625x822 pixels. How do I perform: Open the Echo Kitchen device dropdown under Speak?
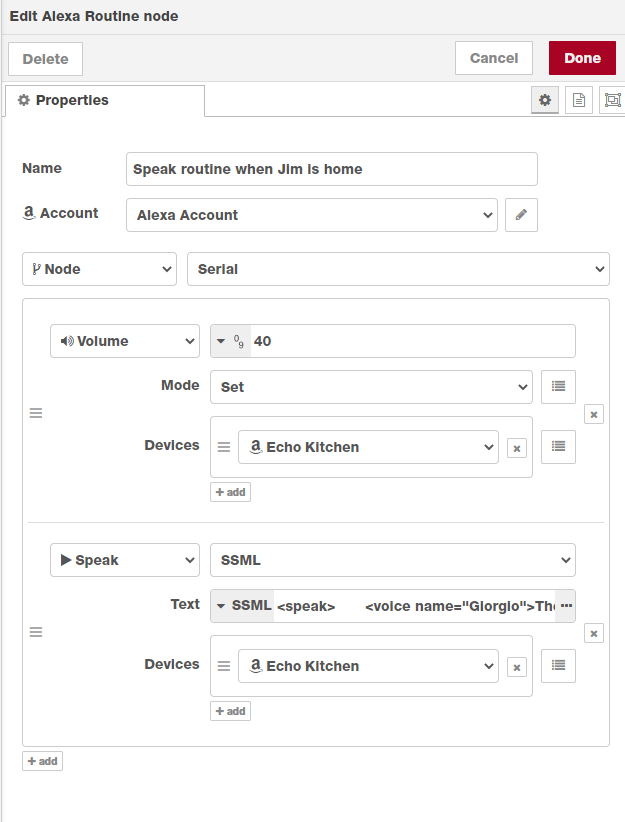[368, 665]
